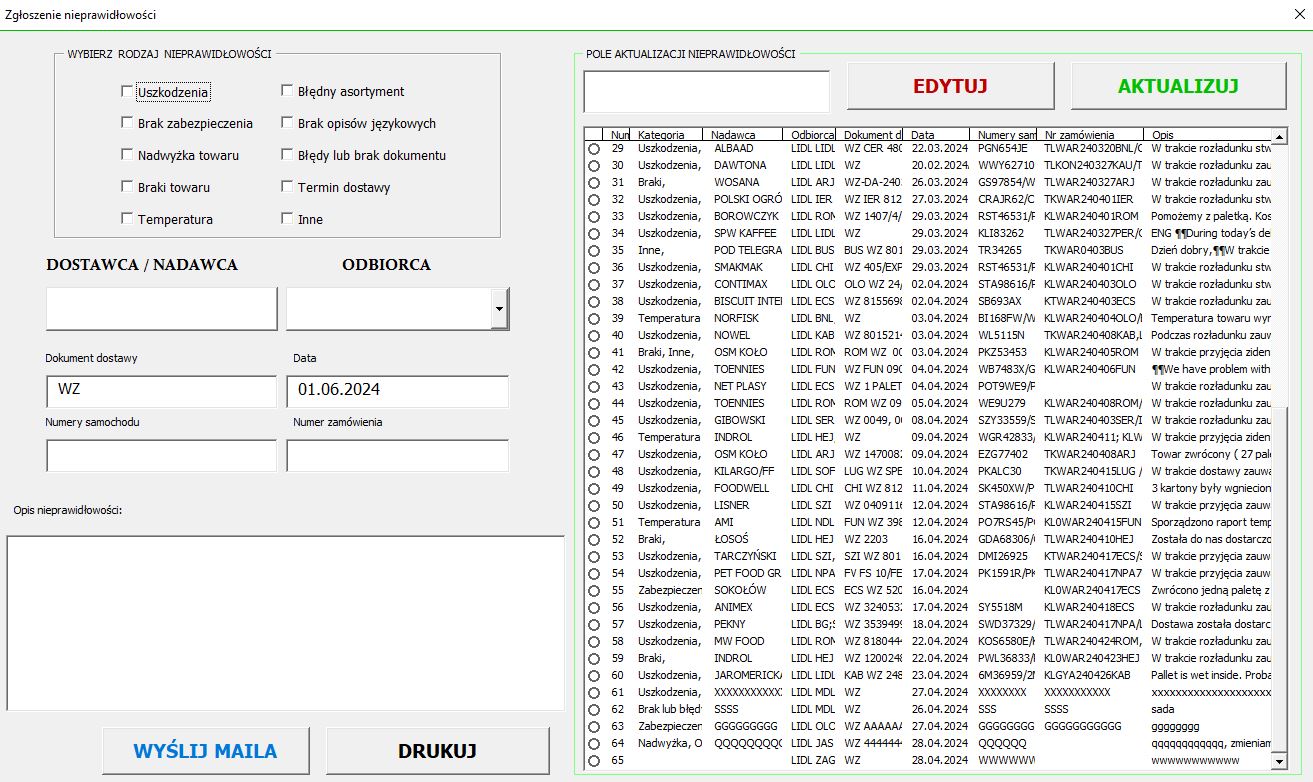The image size is (1313, 782).
Task: Click PET FOOD GR cell in row 54
Action: [x=747, y=574]
